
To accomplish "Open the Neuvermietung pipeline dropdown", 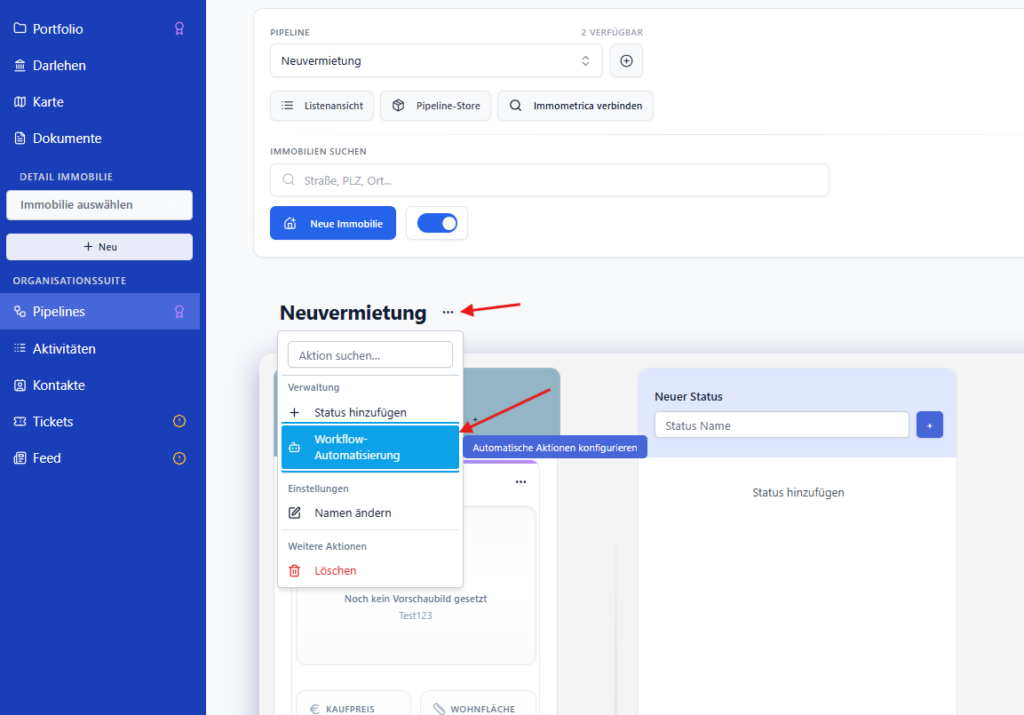I will [435, 61].
